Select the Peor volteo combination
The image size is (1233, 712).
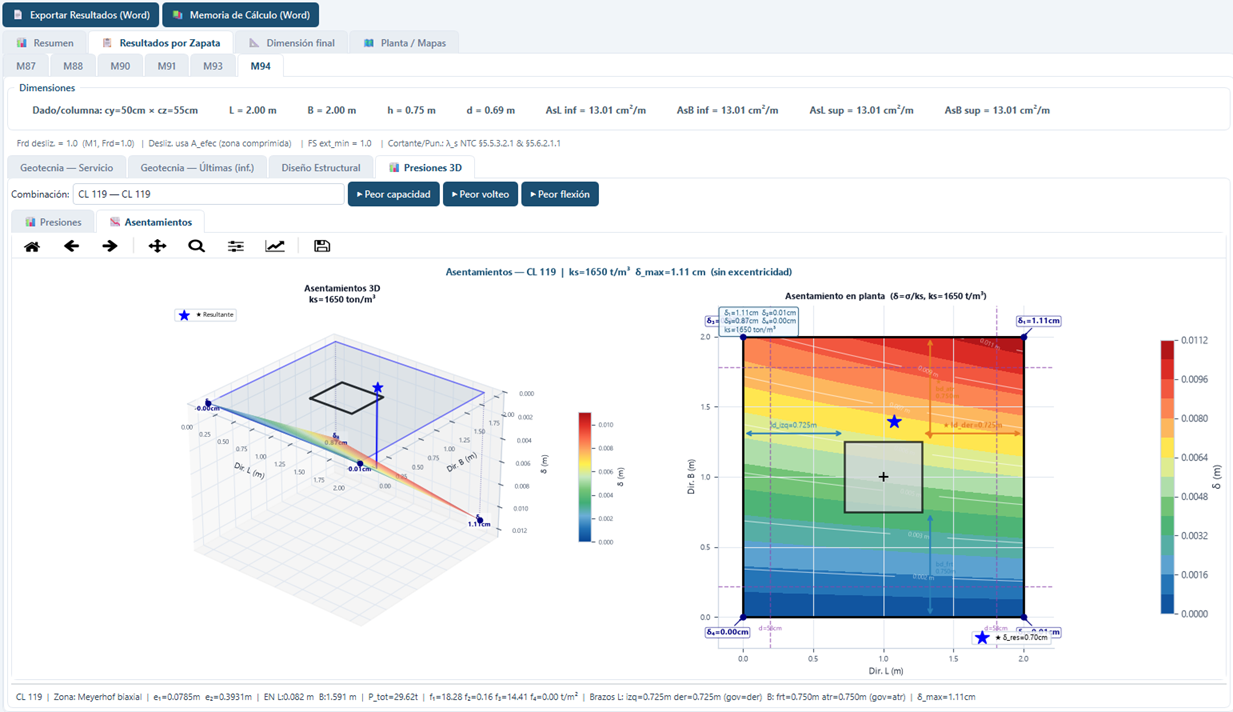(481, 194)
